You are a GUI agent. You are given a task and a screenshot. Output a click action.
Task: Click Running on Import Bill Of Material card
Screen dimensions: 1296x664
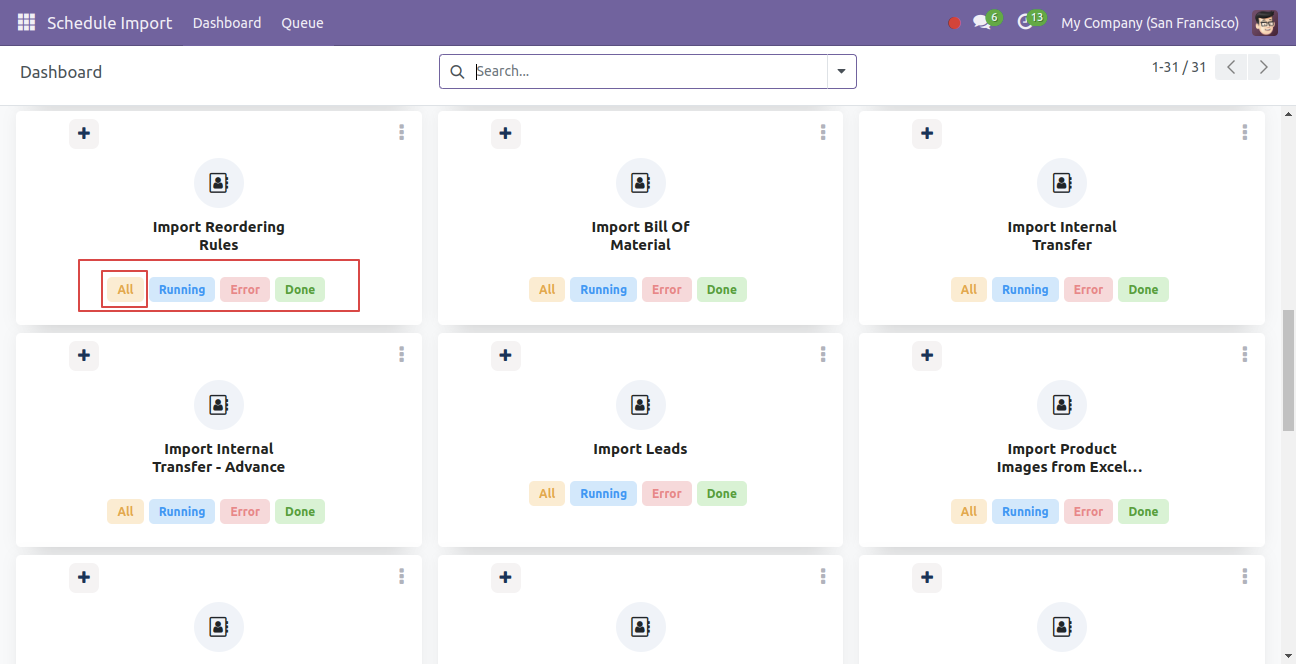(604, 290)
